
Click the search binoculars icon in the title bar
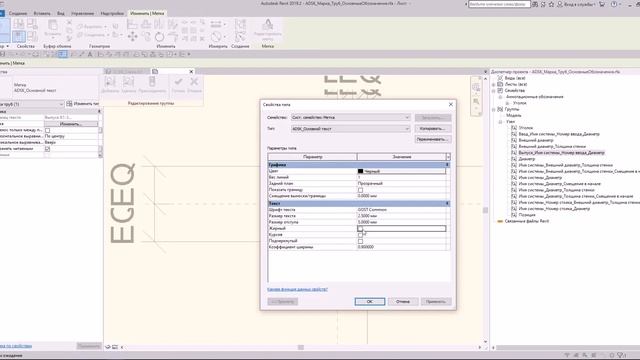[535, 4]
